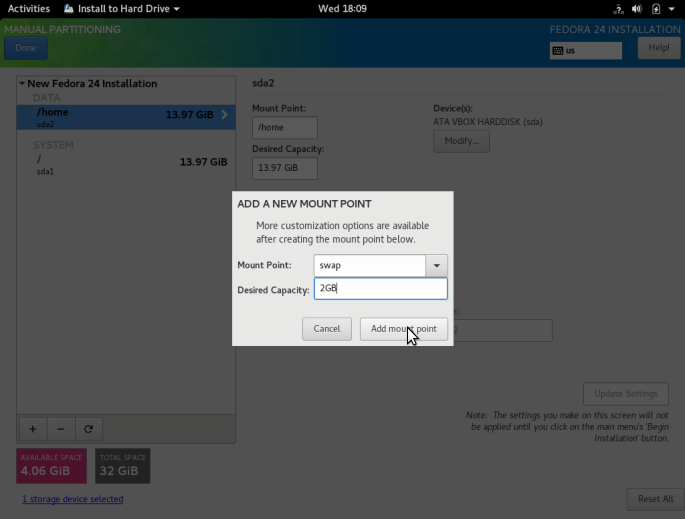
Task: Select the /home sda2 partition row
Action: pyautogui.click(x=126, y=117)
